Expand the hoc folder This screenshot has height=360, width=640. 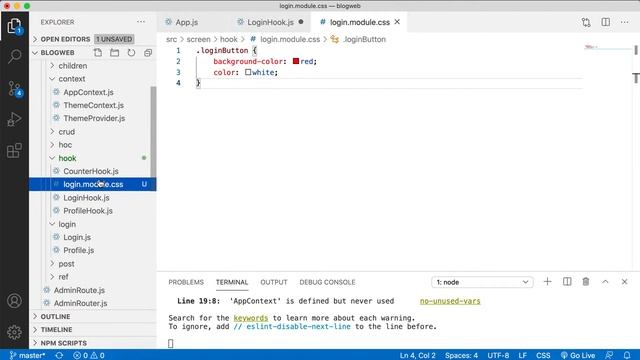click(x=65, y=145)
